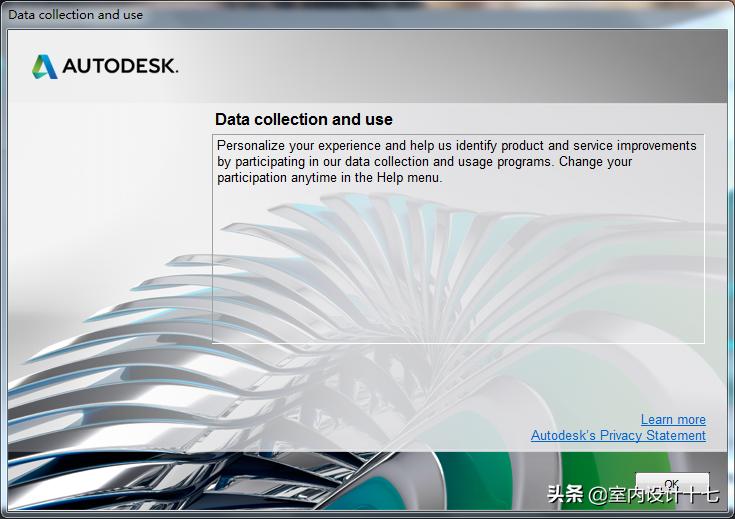This screenshot has height=519, width=735.
Task: Click the 'Data collection and use' heading
Action: pyautogui.click(x=304, y=120)
